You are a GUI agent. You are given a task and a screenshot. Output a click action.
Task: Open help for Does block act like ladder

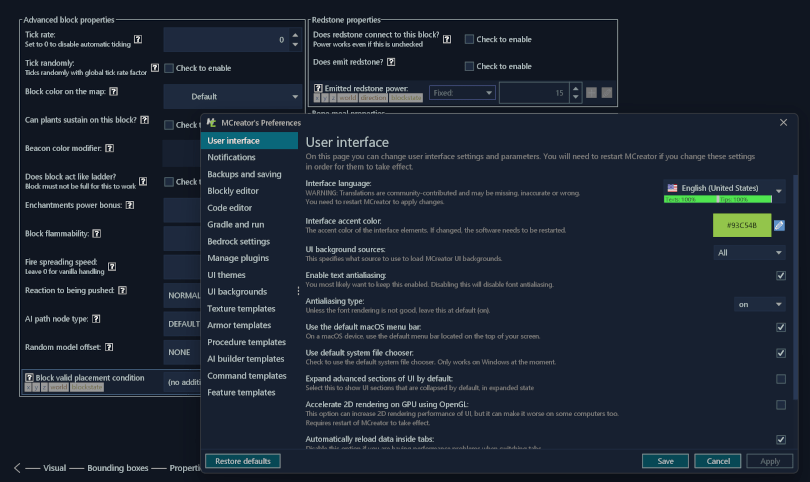click(x=143, y=181)
